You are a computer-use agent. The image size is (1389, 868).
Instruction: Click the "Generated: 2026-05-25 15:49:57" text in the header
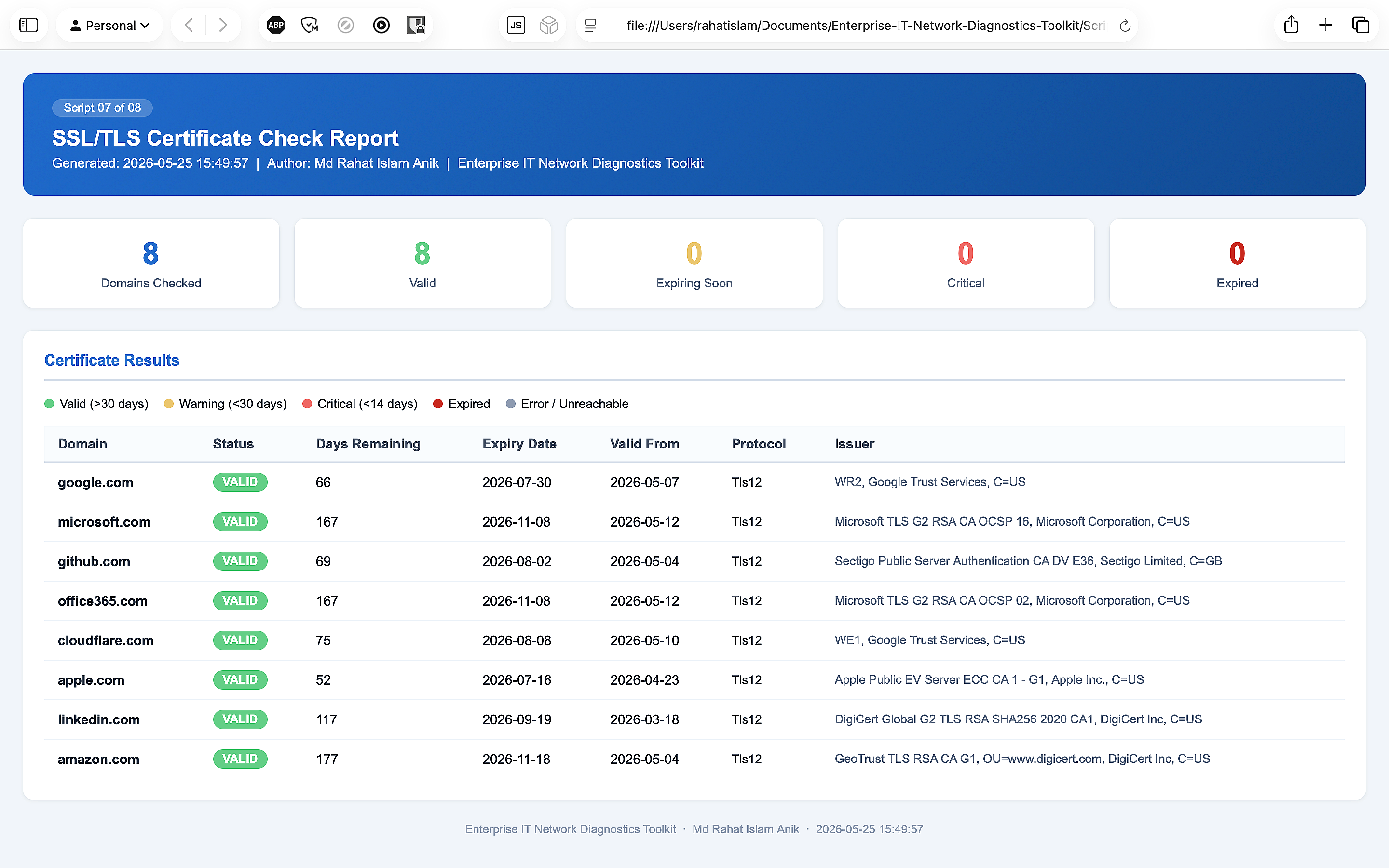(150, 163)
